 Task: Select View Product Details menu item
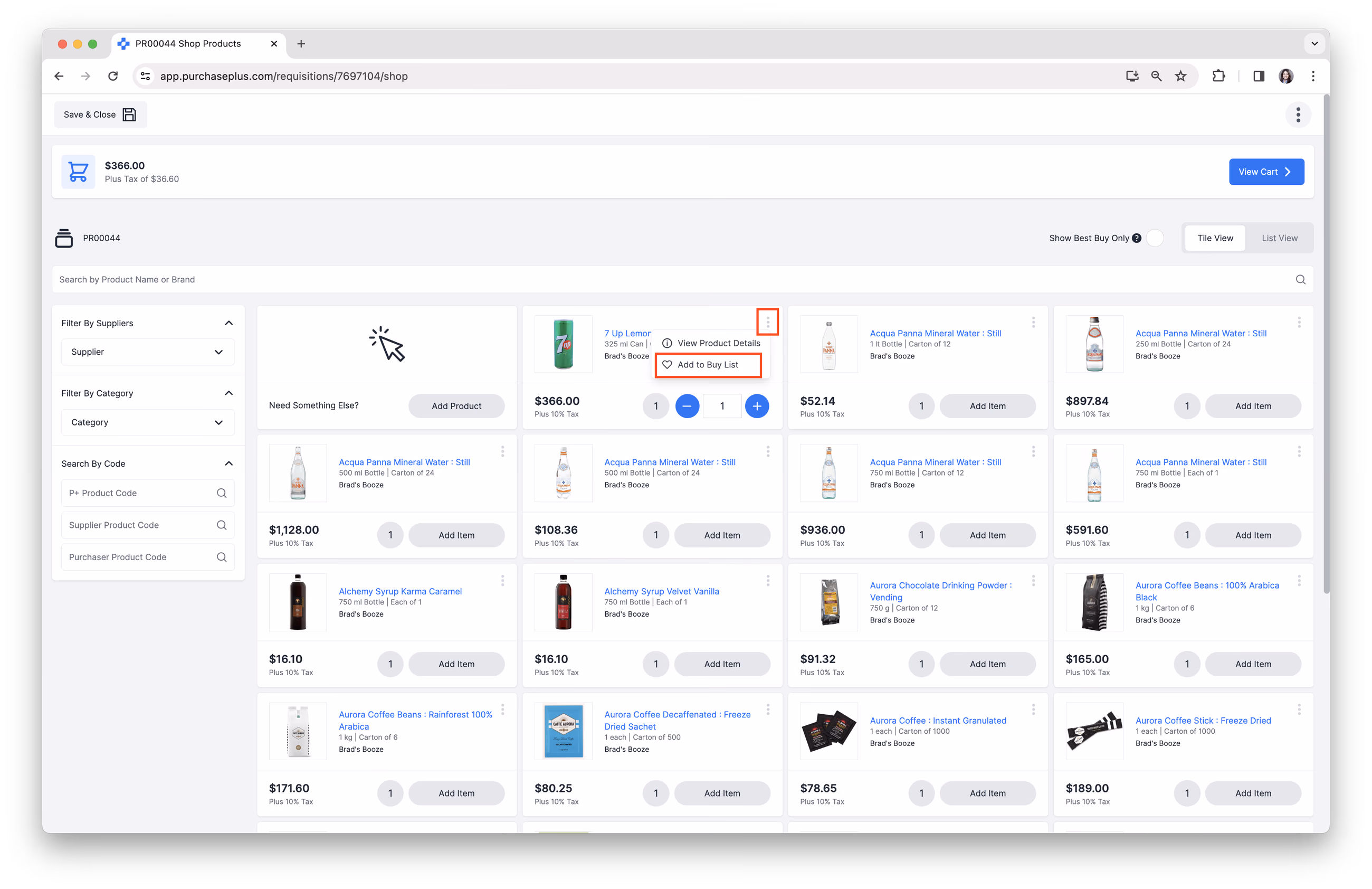[x=711, y=343]
